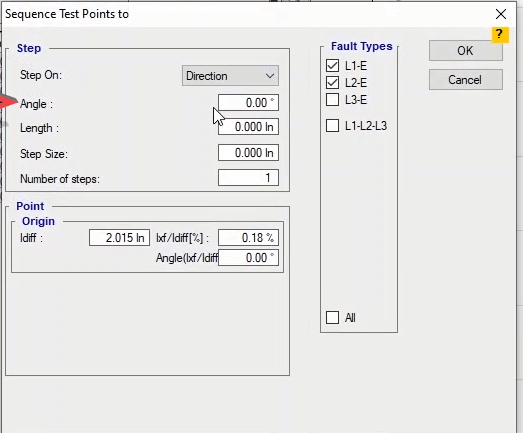Check the All fault types box

click(x=332, y=317)
